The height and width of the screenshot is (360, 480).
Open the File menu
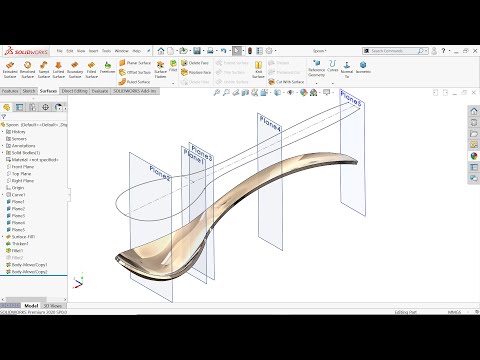click(x=59, y=51)
